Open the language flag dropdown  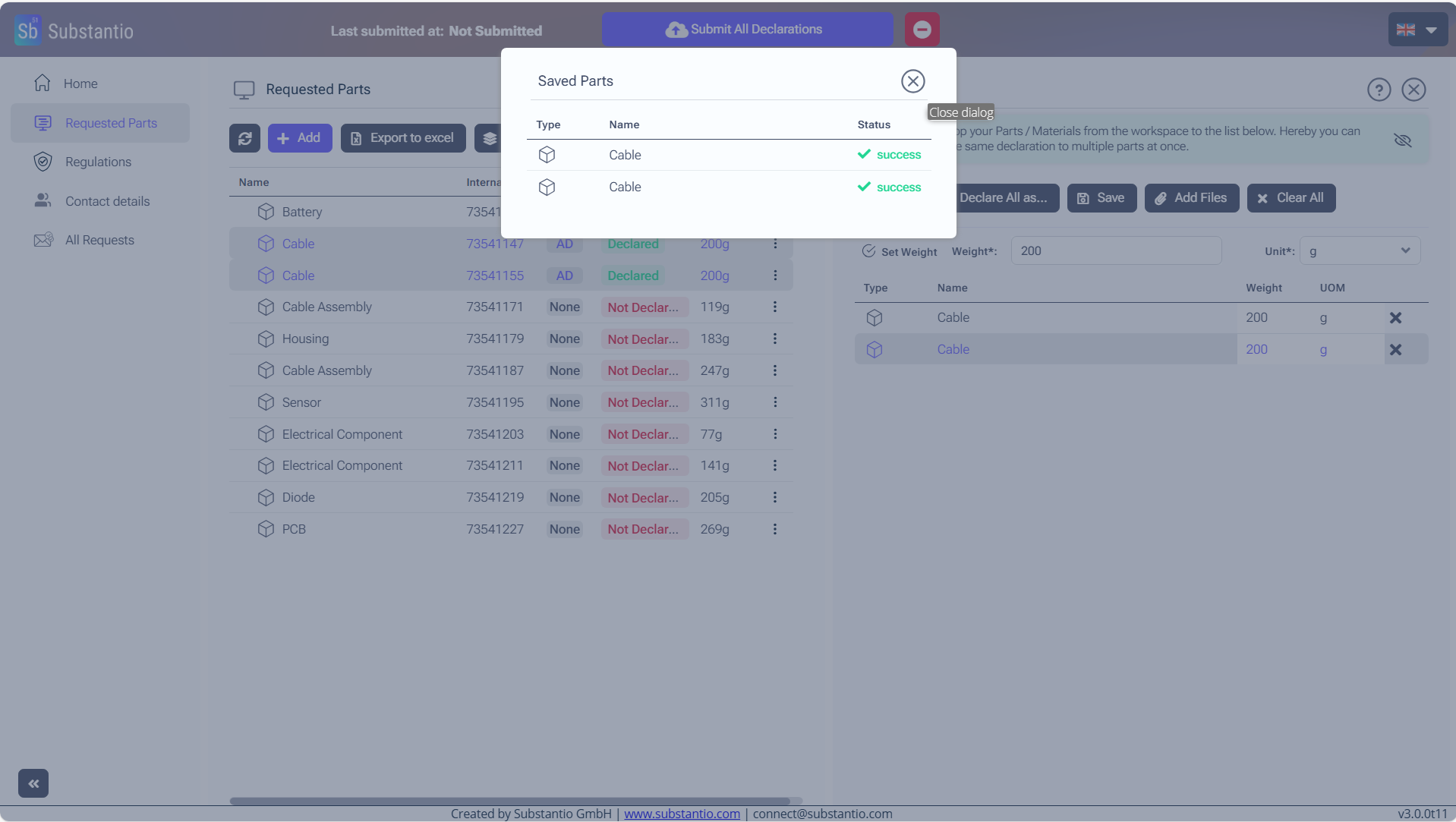(1417, 30)
